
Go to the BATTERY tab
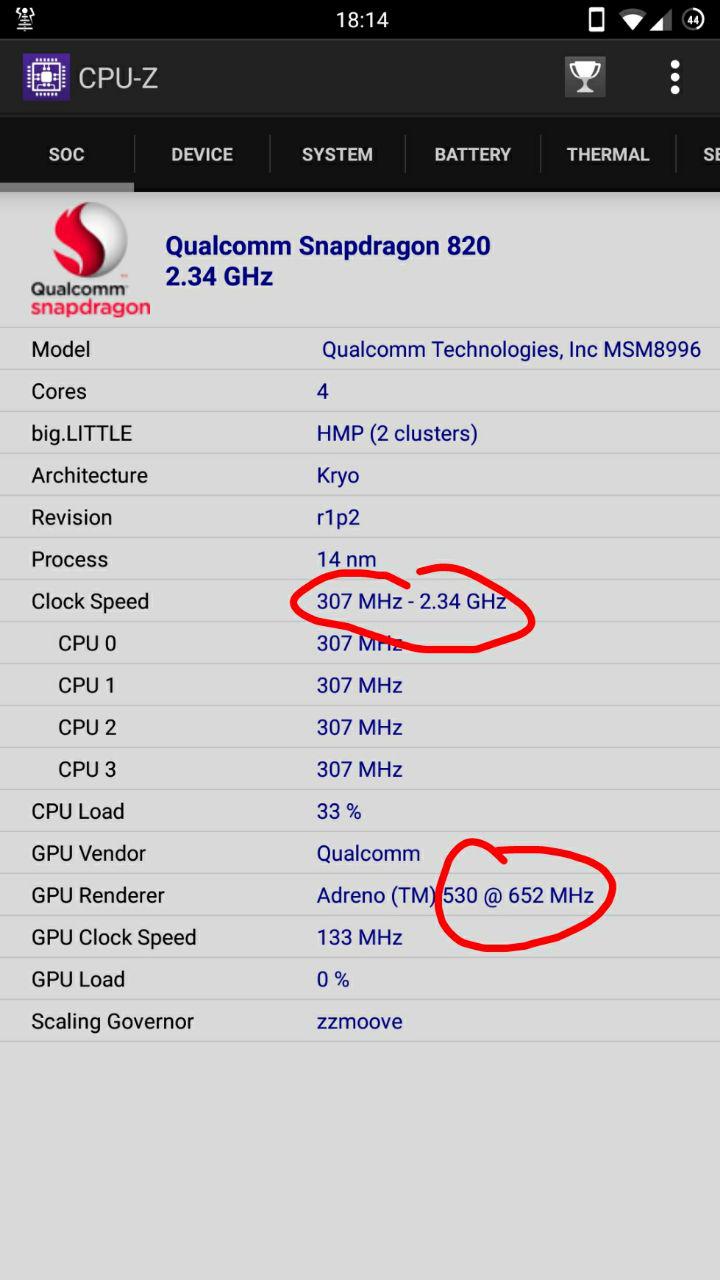472,154
